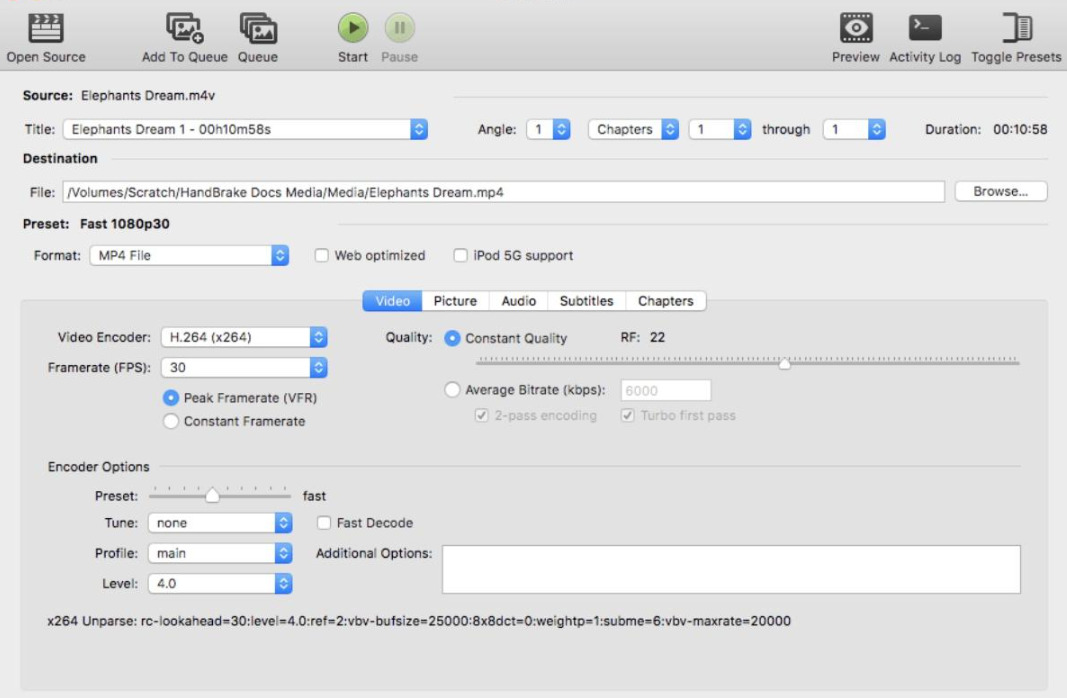Open the Tune dropdown set to none
The image size is (1067, 698).
[220, 522]
